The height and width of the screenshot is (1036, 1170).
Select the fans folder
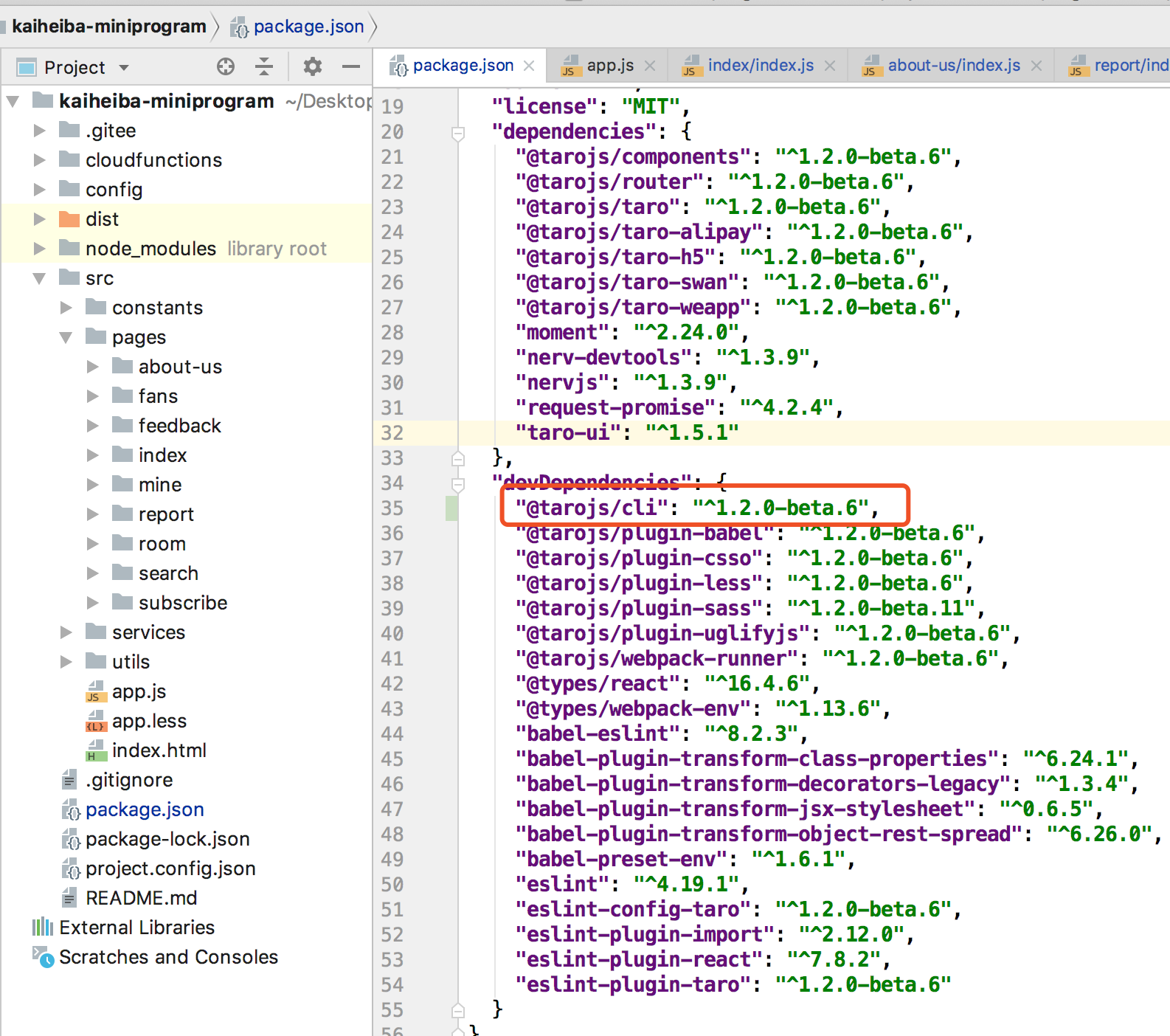point(158,396)
